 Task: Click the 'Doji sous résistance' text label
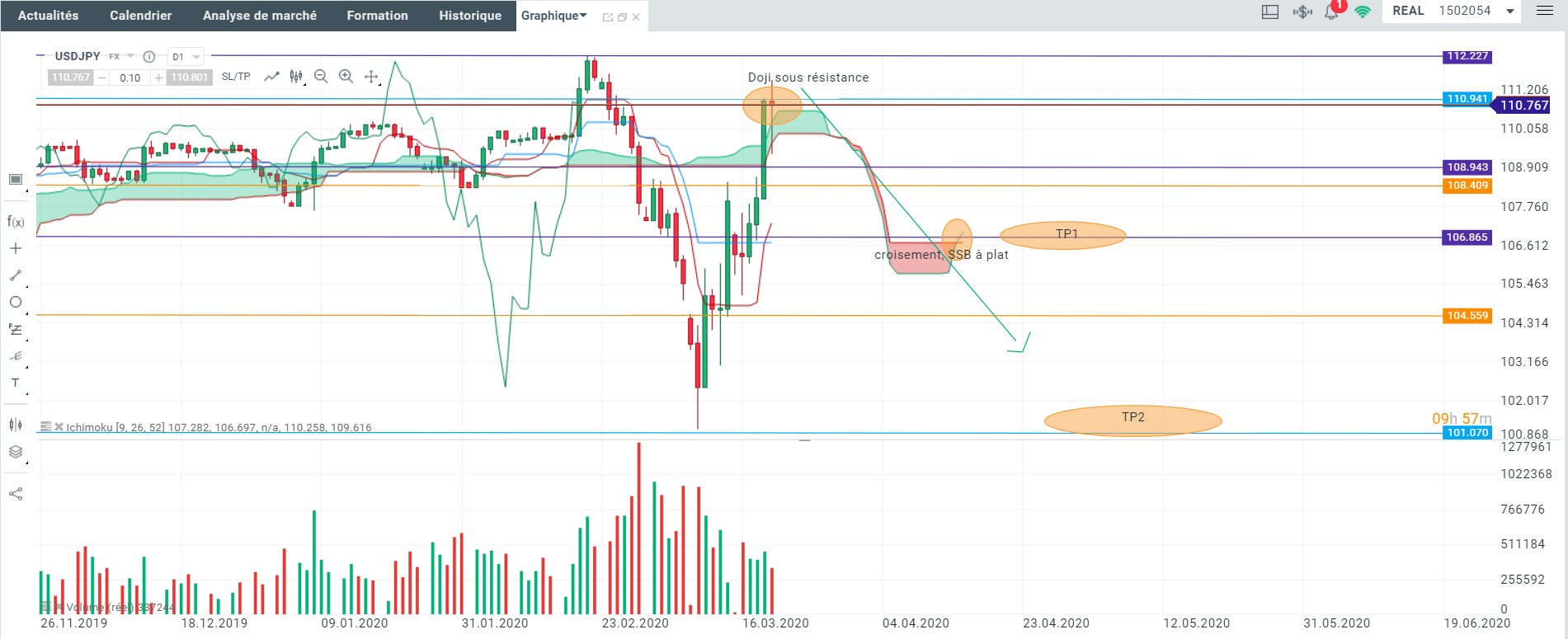point(808,78)
